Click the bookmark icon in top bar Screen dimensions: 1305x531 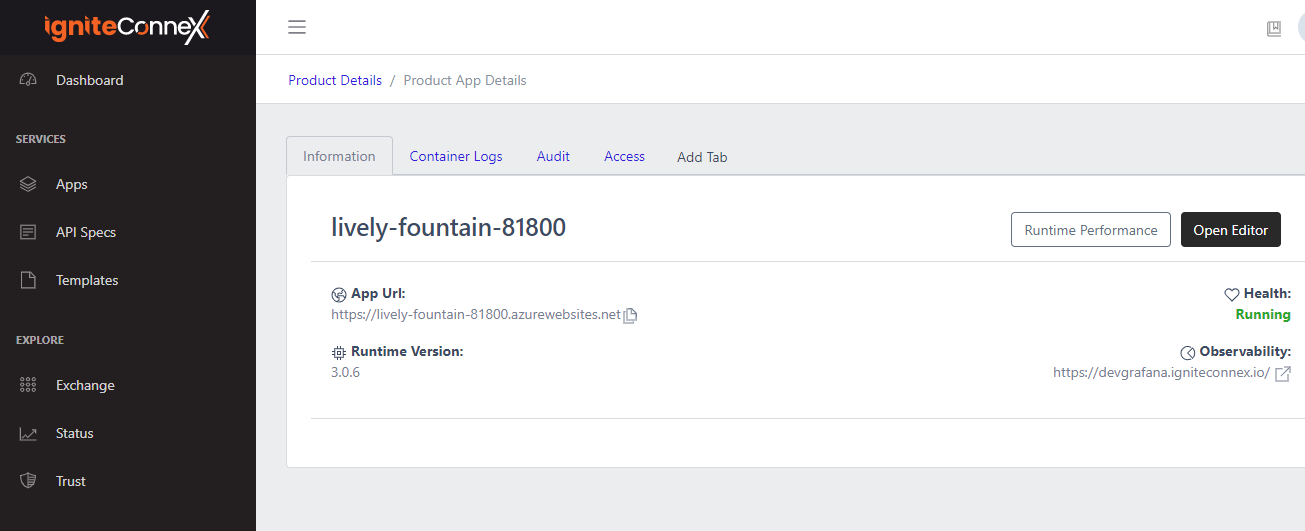pos(1273,28)
